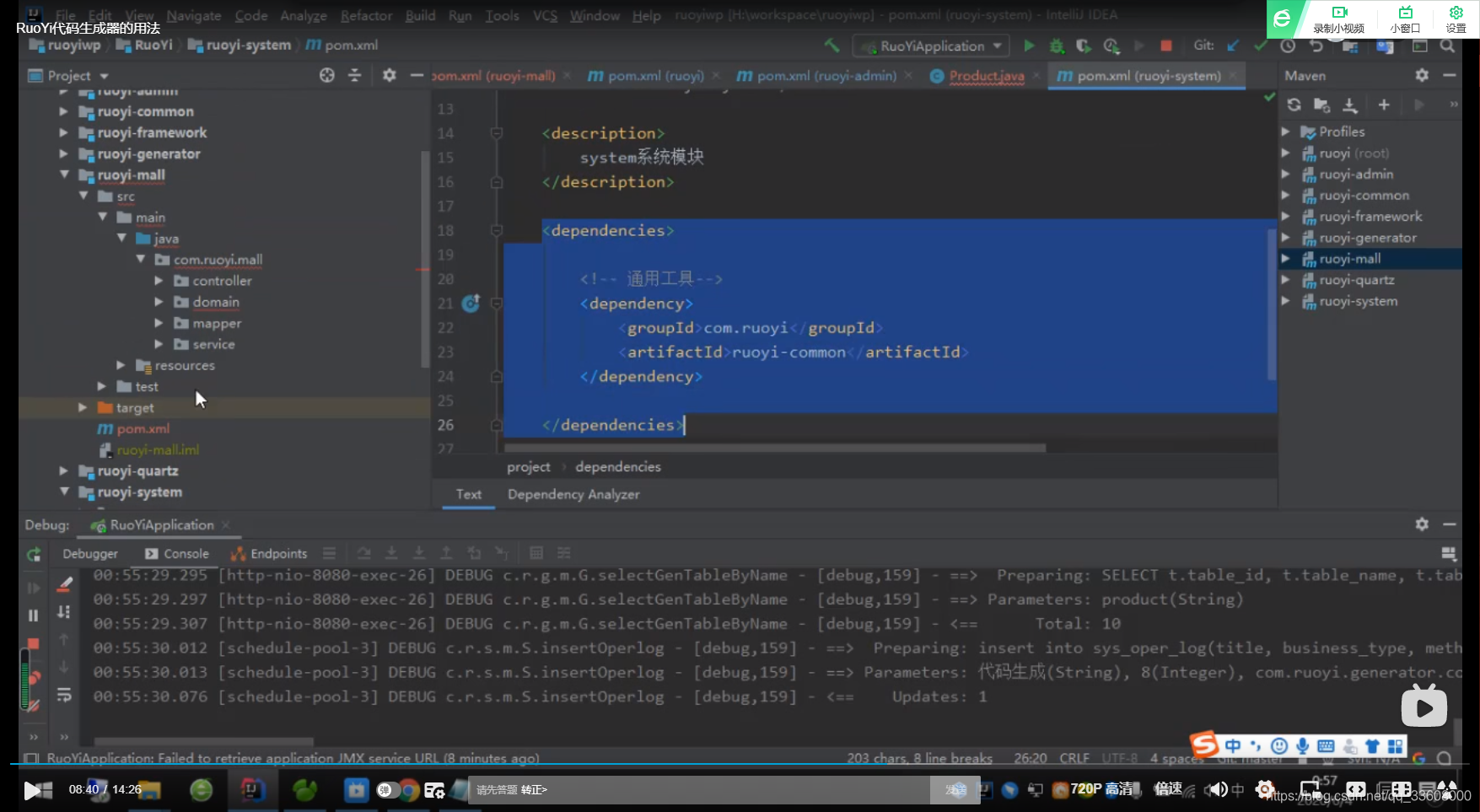Open 720P 高清 quality selector
Screen dimensions: 1480x812
pos(1101,789)
